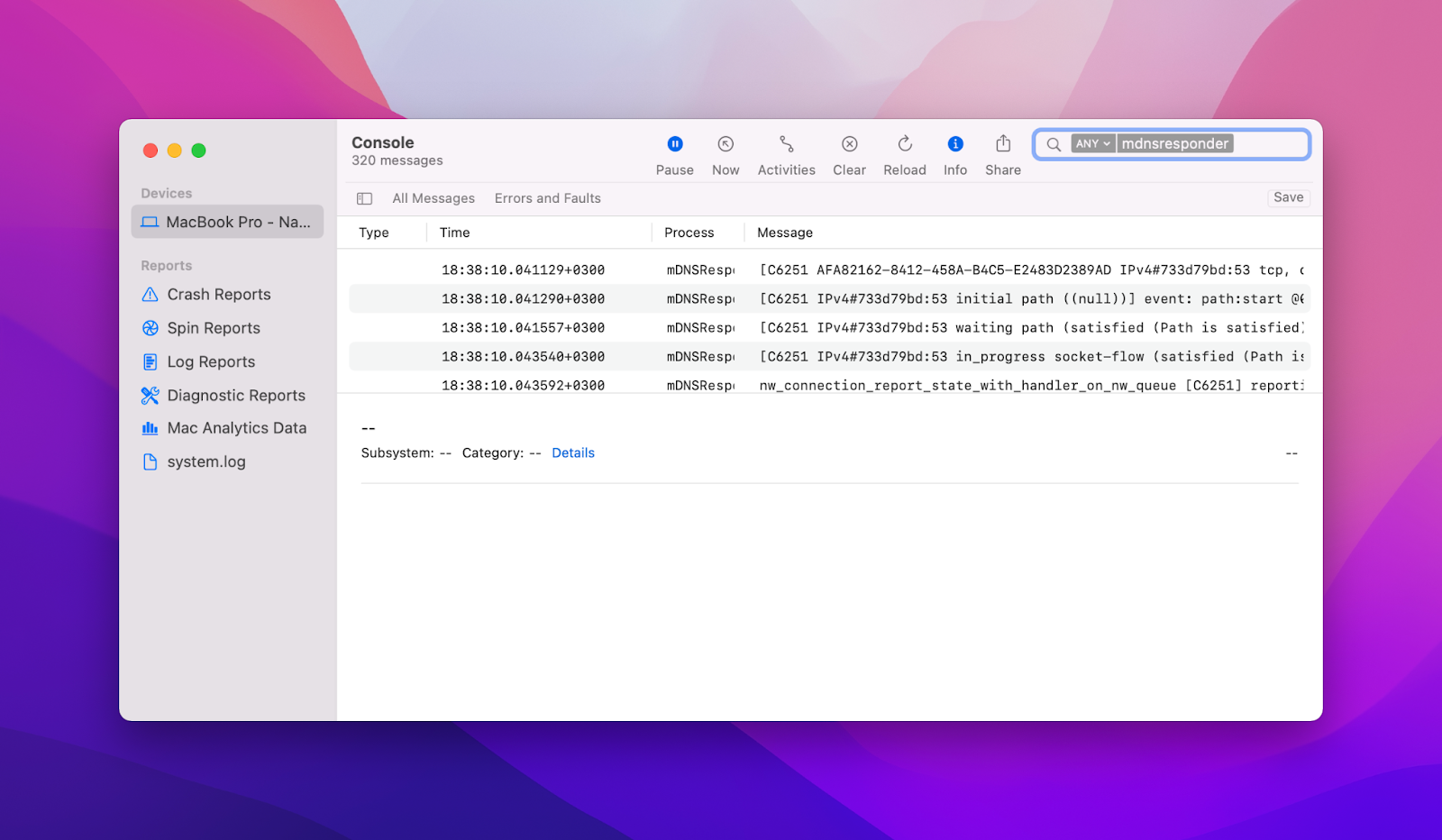The image size is (1442, 840).
Task: Clear the Console messages
Action: pyautogui.click(x=849, y=155)
